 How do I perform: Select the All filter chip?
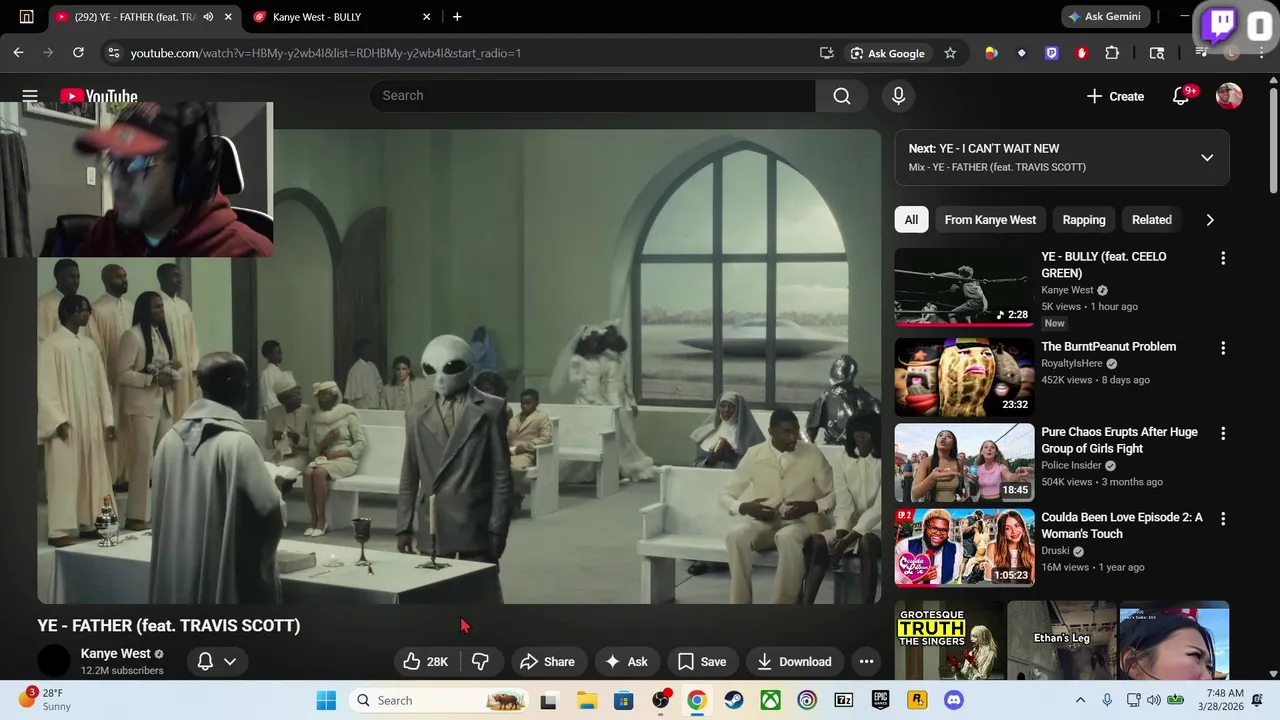pos(911,220)
